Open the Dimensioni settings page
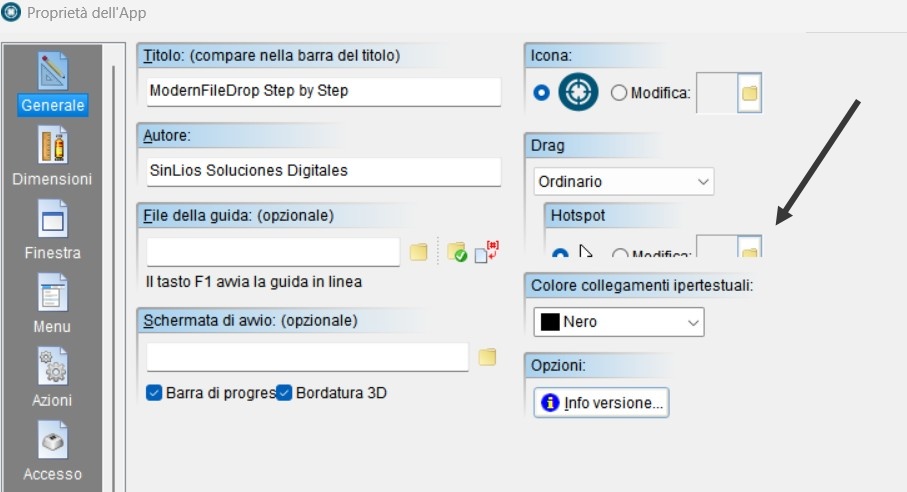Viewport: 907px width, 492px height. pos(52,157)
